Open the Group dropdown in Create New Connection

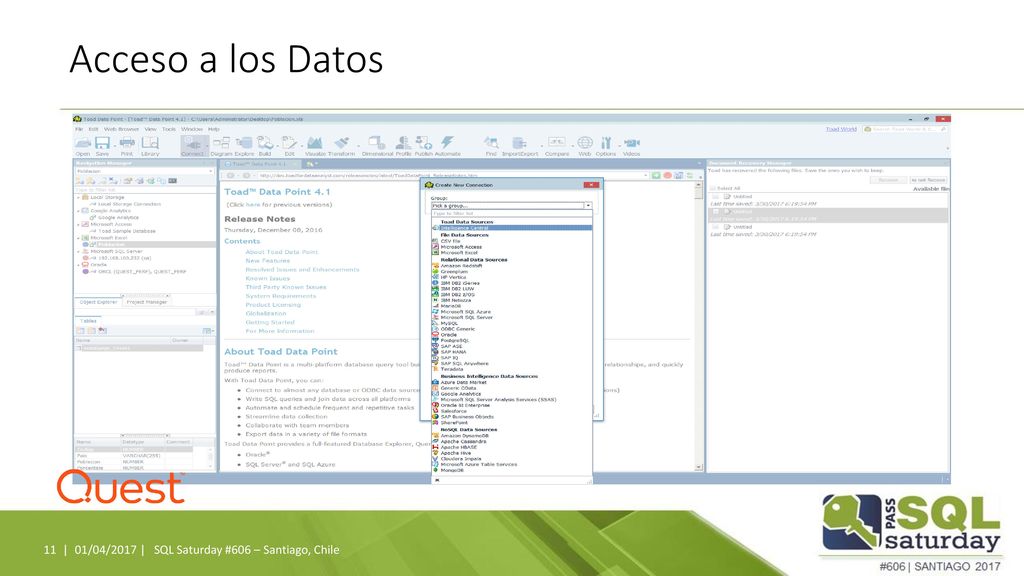pyautogui.click(x=588, y=206)
